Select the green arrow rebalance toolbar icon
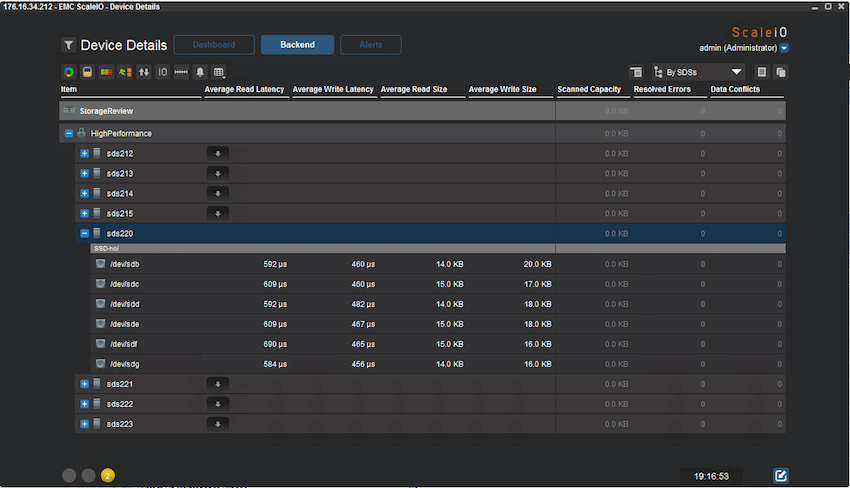 click(x=125, y=72)
